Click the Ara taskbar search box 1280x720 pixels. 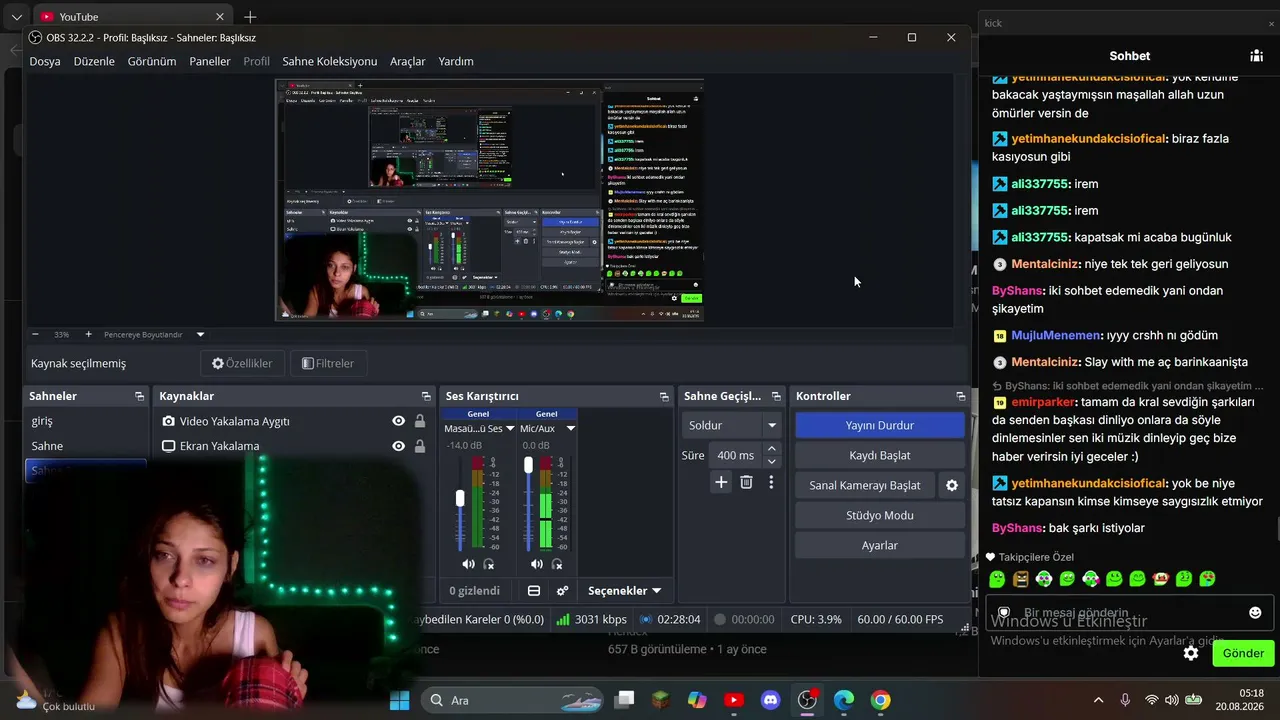click(514, 700)
